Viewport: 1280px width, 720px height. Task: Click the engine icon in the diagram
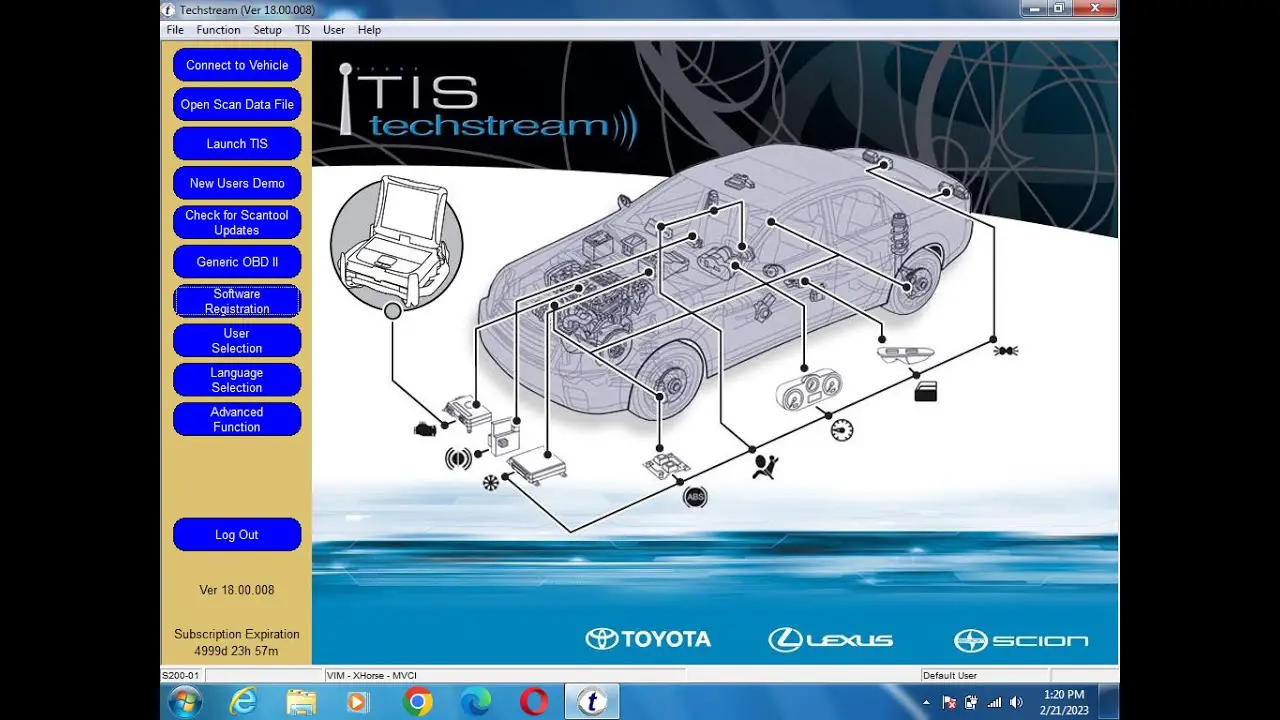click(x=425, y=429)
